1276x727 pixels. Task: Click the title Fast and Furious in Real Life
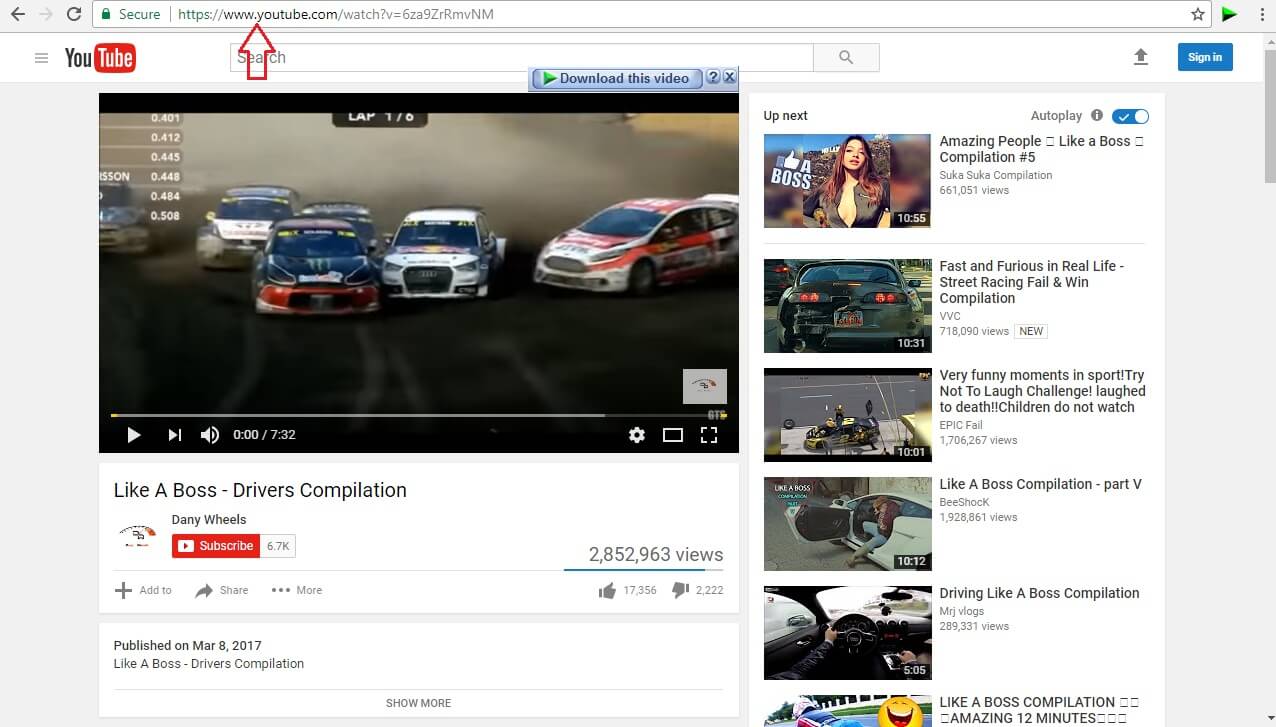pyautogui.click(x=1032, y=282)
